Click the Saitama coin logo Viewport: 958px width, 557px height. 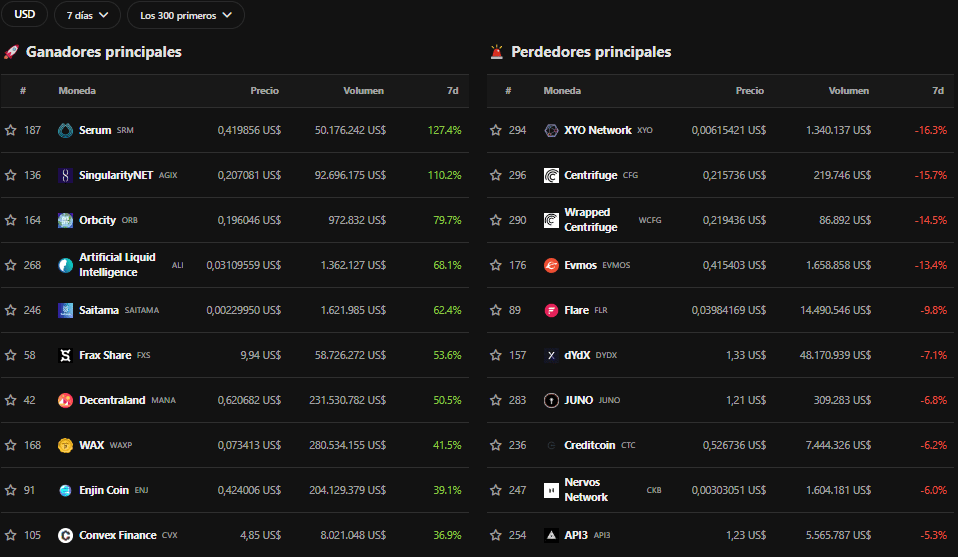point(65,310)
